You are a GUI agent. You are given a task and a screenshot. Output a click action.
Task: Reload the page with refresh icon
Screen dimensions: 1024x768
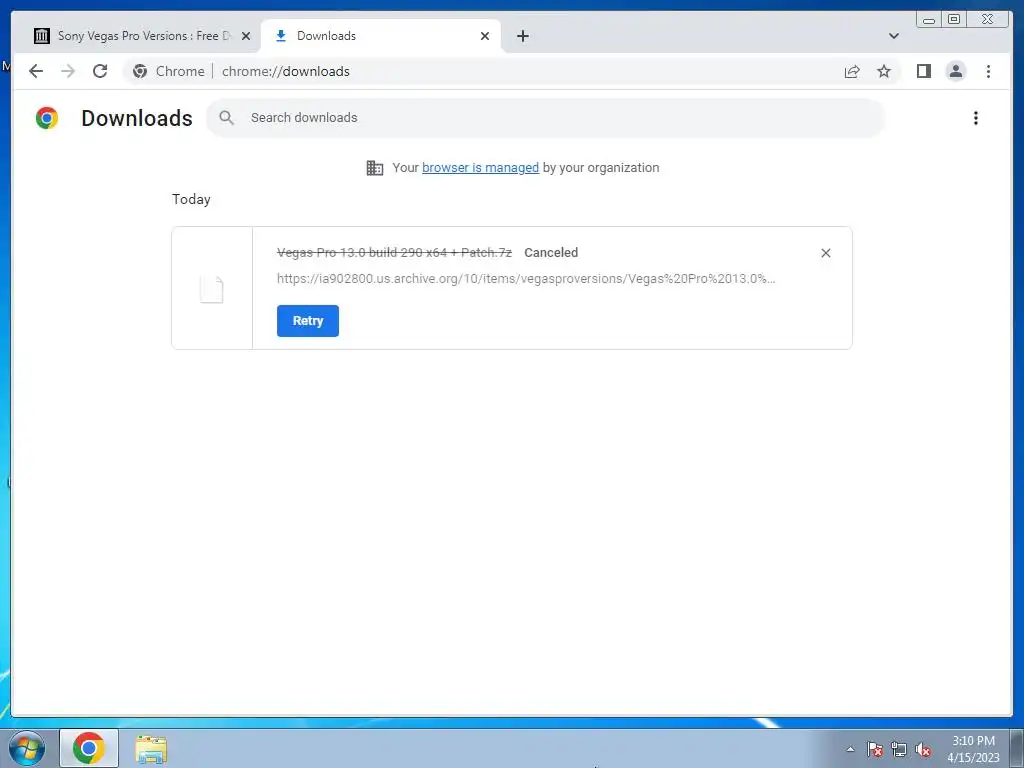pyautogui.click(x=100, y=71)
